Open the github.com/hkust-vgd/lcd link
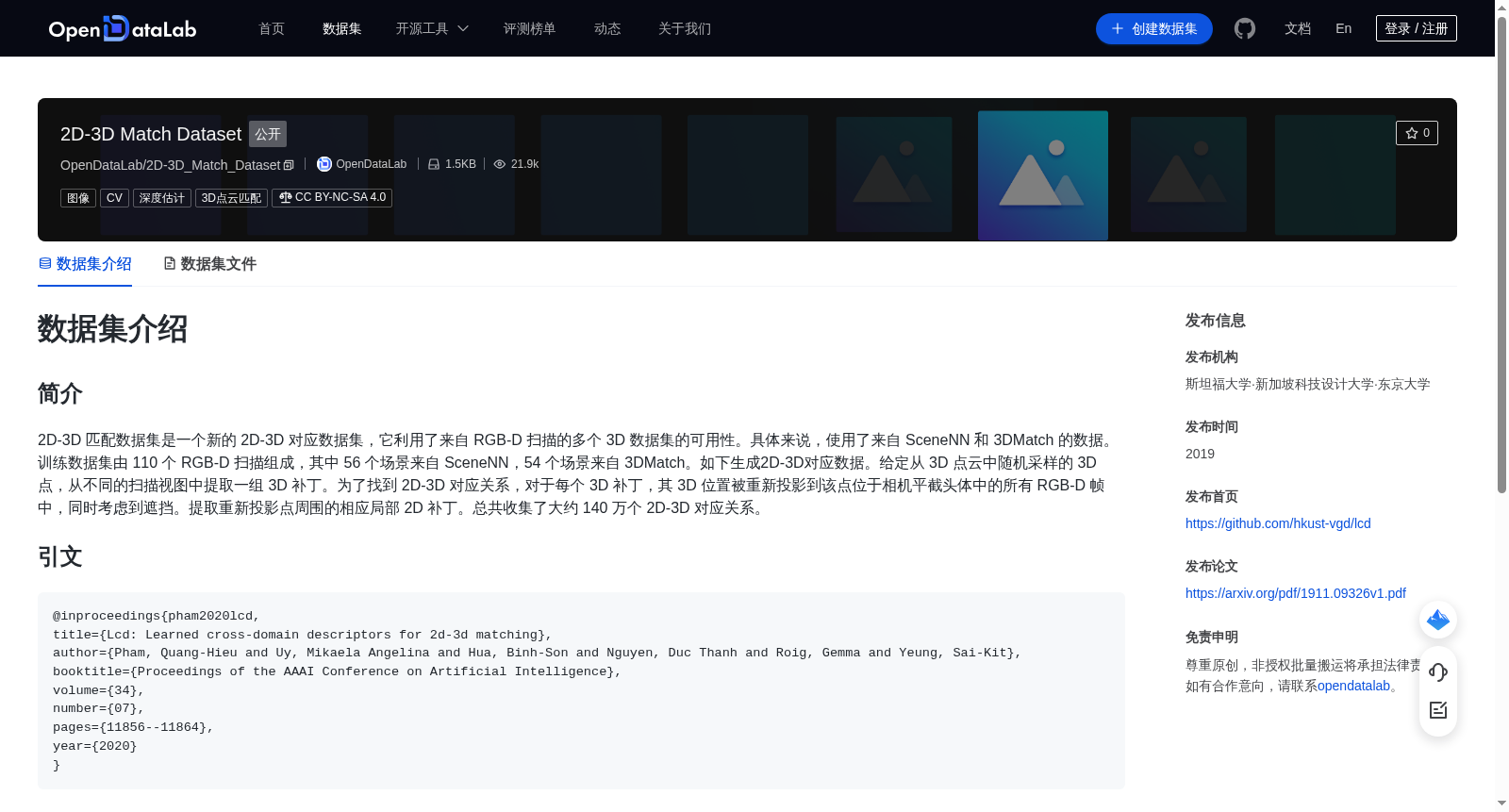 coord(1278,523)
